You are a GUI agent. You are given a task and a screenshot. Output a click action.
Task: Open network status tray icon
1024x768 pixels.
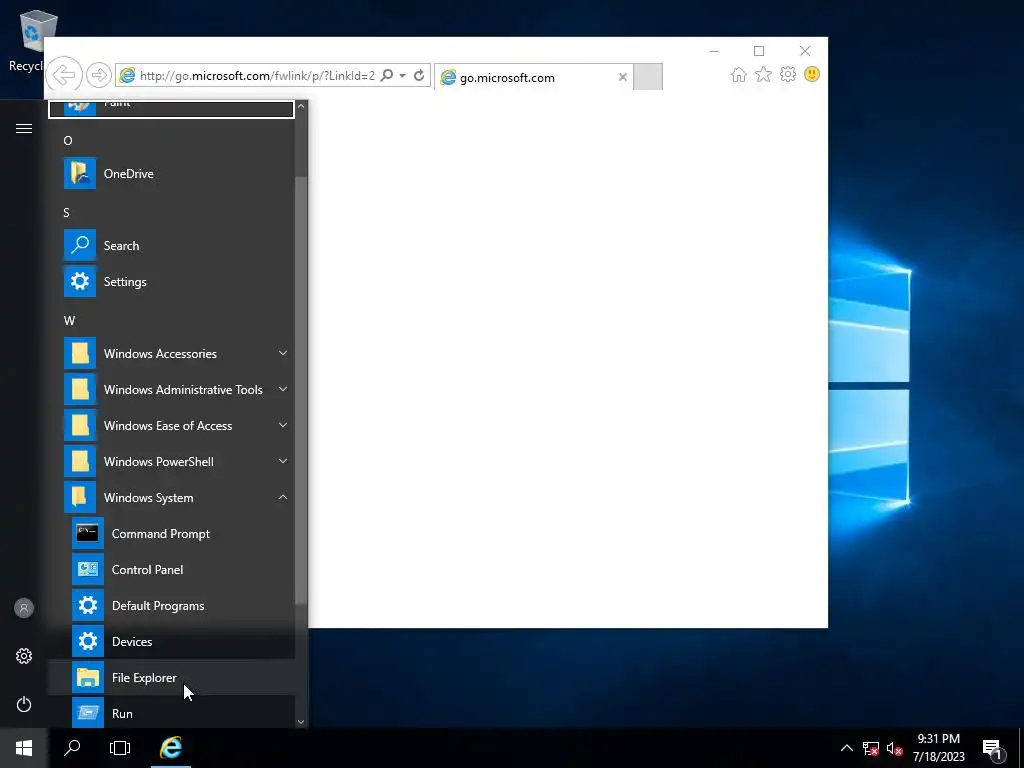[871, 748]
